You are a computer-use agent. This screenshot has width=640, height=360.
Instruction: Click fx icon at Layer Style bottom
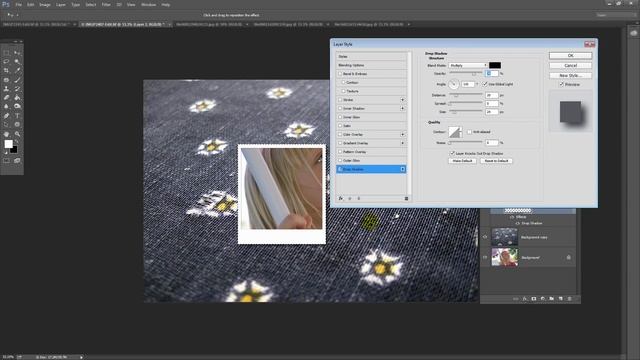point(341,198)
